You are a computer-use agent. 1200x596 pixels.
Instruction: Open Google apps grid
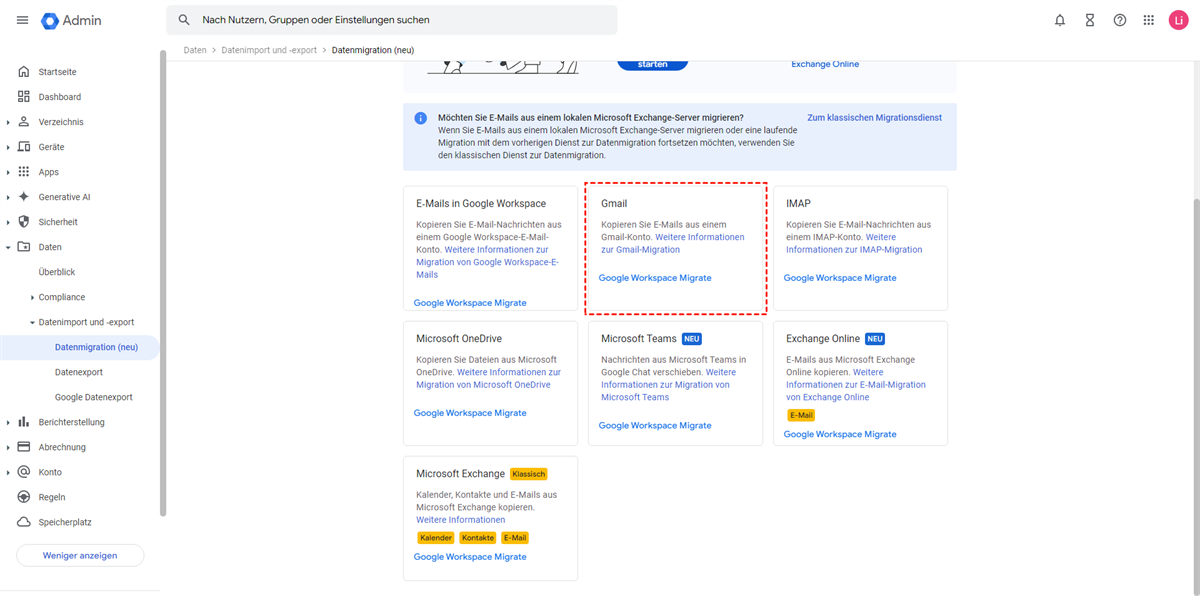pyautogui.click(x=1149, y=20)
